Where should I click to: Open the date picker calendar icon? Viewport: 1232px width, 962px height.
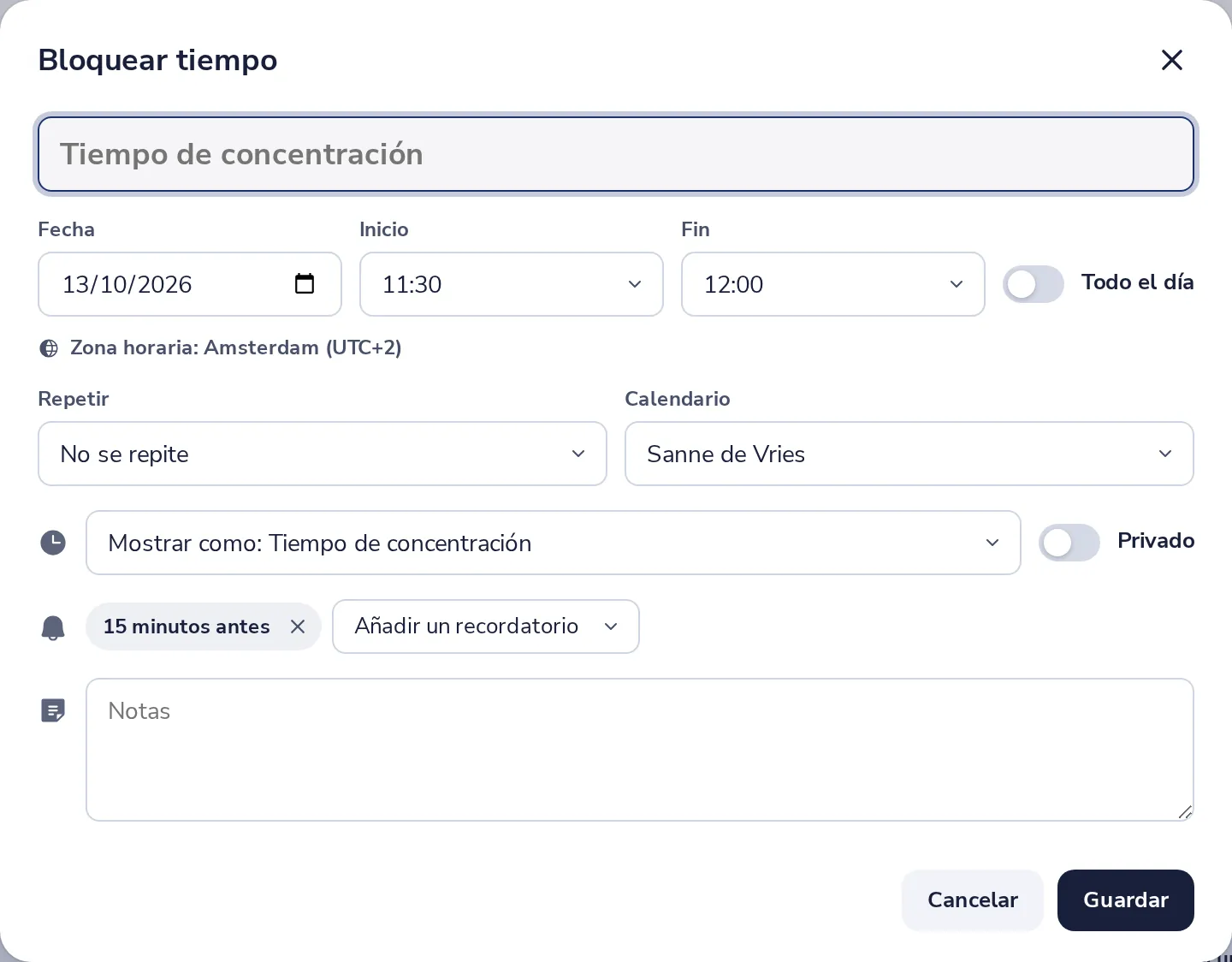[305, 284]
